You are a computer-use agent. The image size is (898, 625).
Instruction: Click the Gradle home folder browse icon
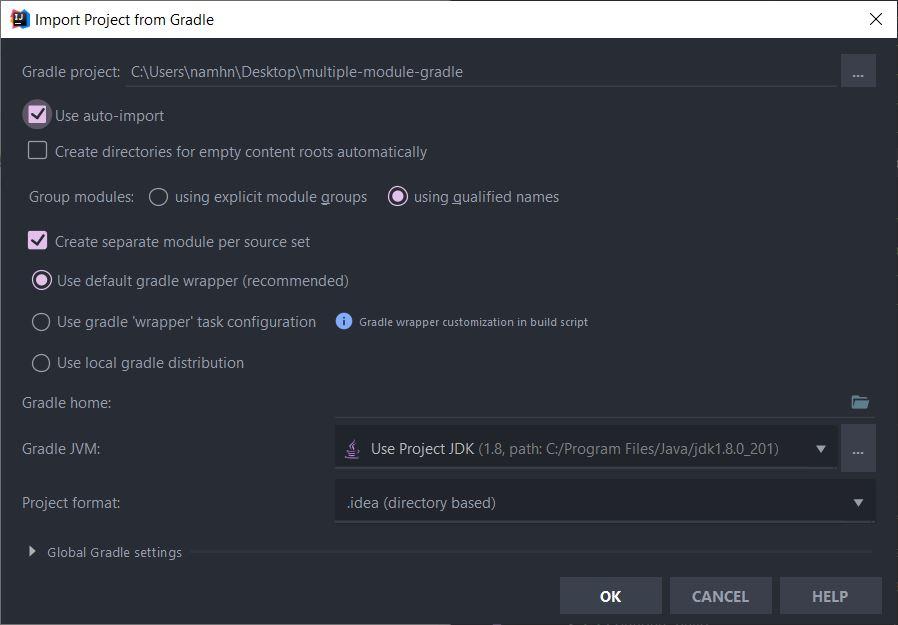pos(860,402)
